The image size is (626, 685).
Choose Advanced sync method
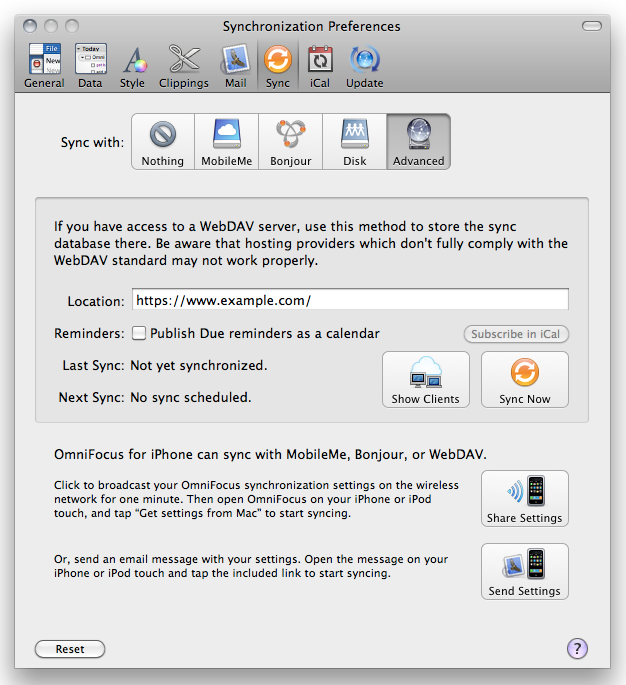418,142
